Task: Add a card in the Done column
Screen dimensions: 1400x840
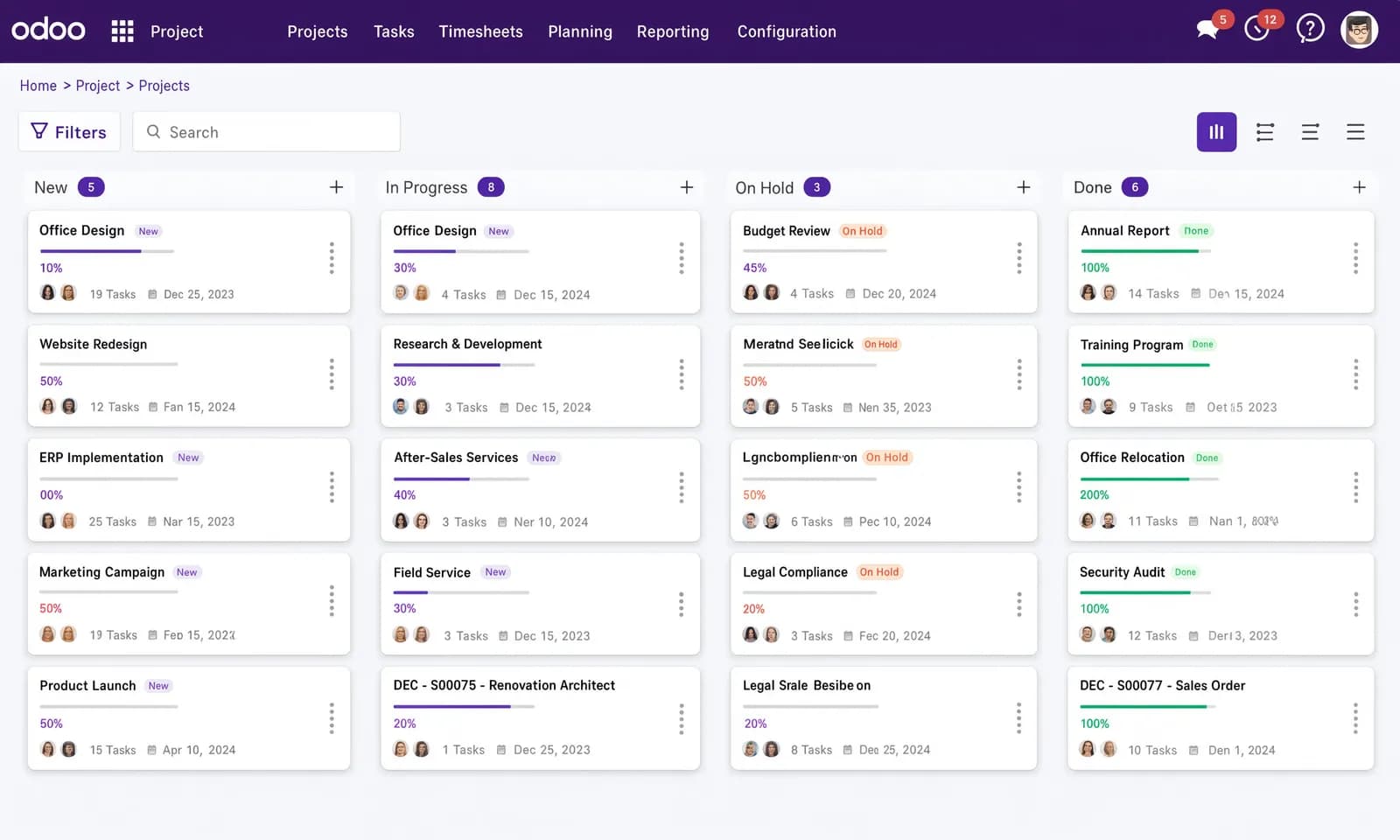Action: [x=1359, y=187]
